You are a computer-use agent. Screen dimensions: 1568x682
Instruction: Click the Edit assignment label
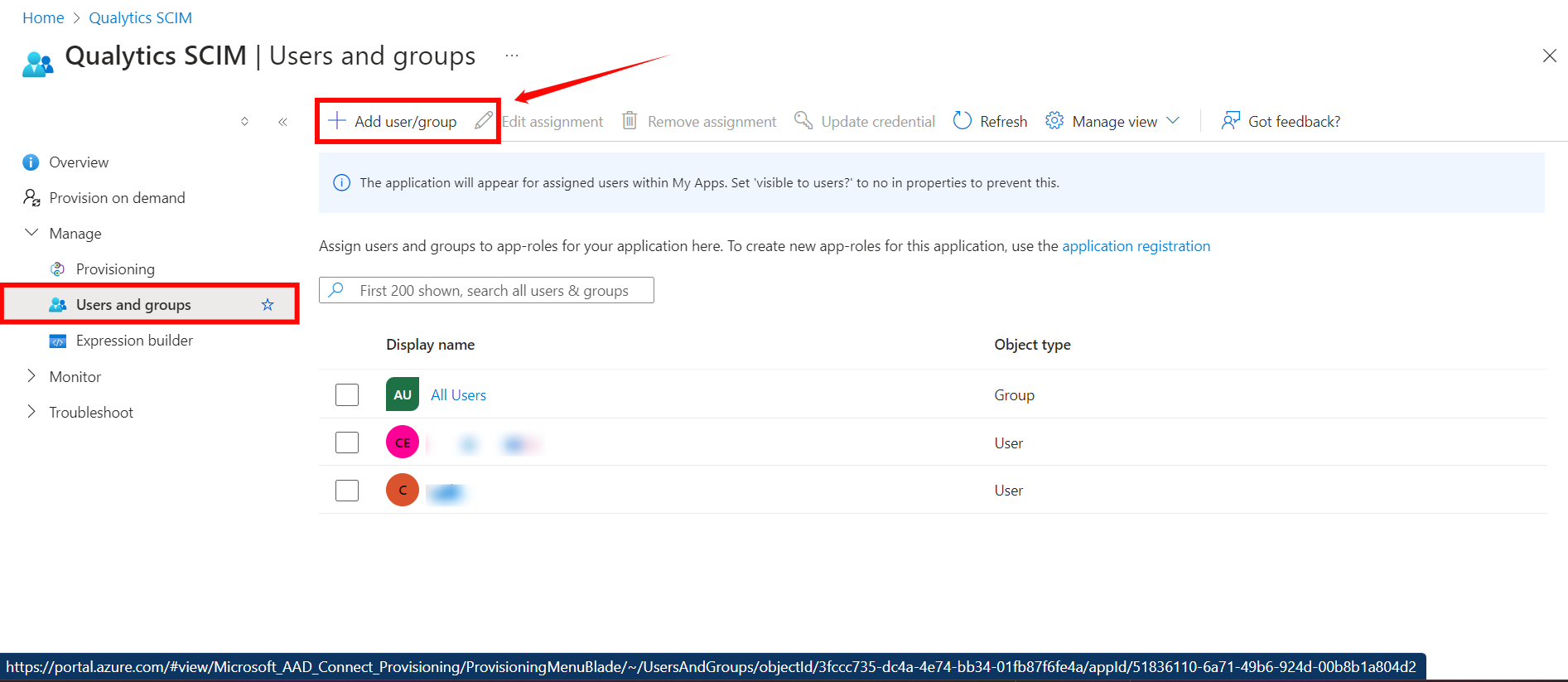click(552, 122)
